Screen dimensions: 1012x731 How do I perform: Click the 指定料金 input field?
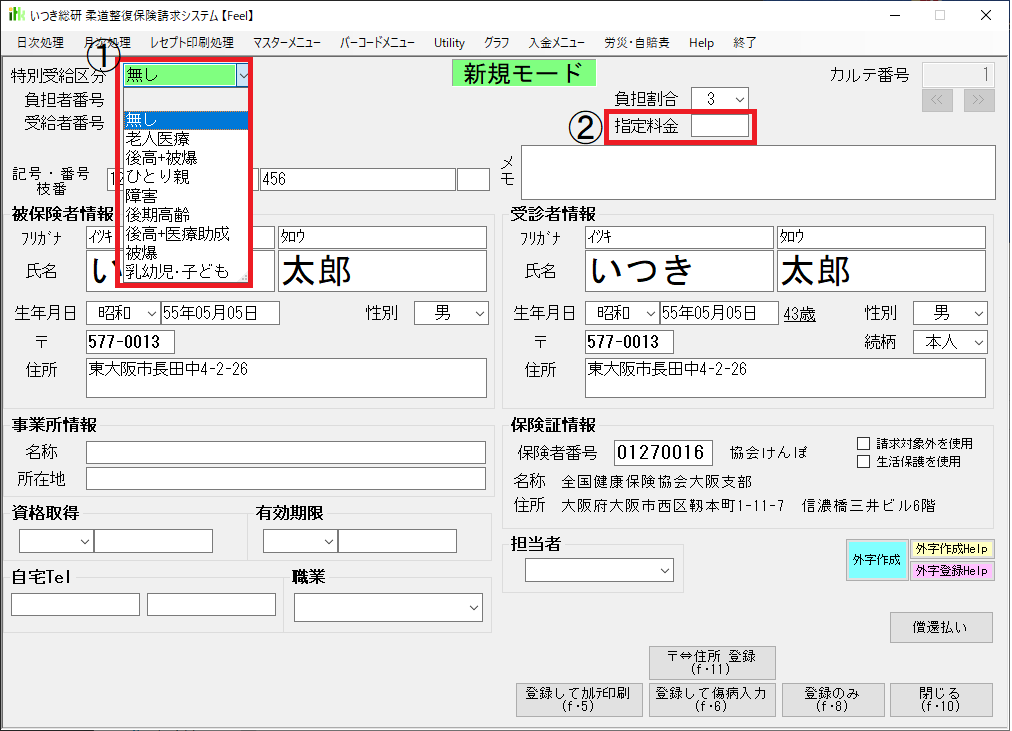(x=719, y=126)
